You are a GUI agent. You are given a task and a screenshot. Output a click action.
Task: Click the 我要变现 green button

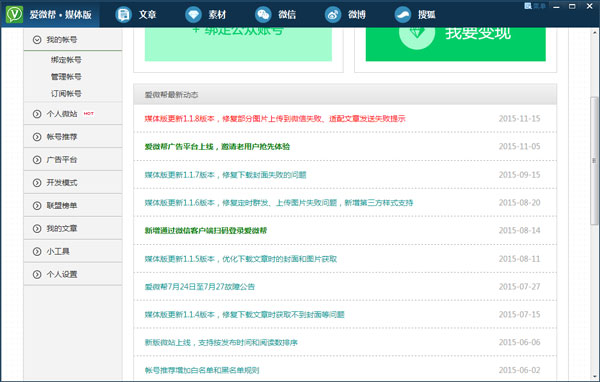[455, 44]
